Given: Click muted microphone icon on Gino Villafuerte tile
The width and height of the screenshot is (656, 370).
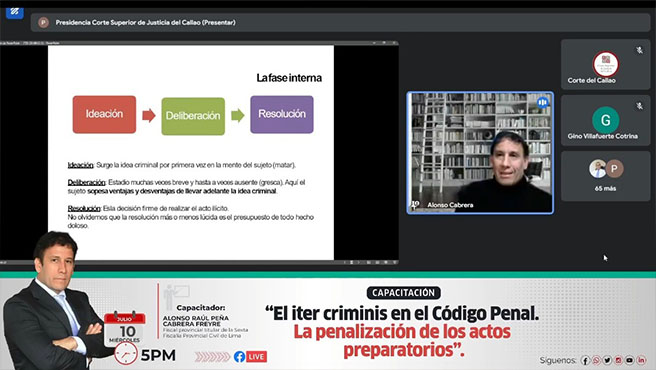Looking at the screenshot, I should pyautogui.click(x=639, y=106).
